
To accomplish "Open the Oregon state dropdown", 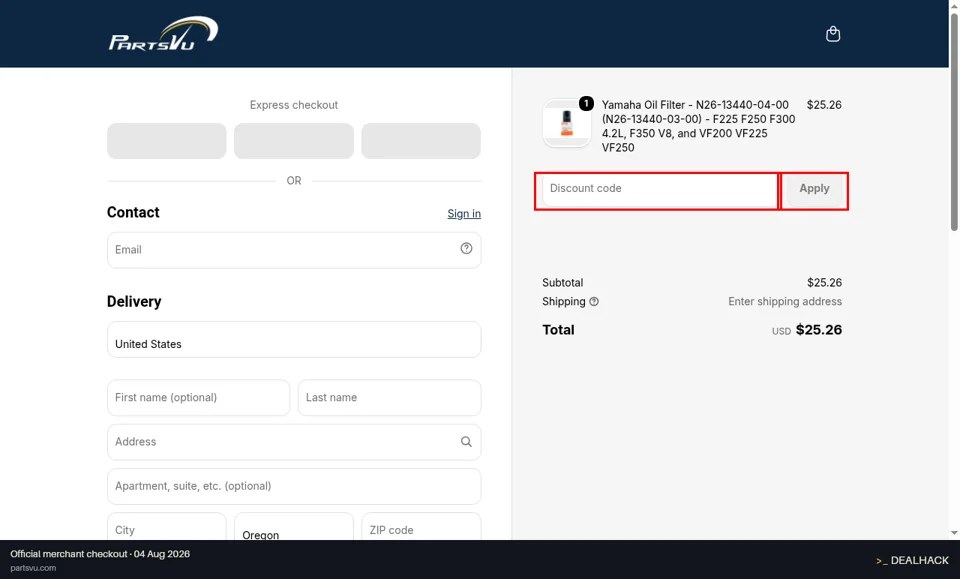I will pos(294,527).
